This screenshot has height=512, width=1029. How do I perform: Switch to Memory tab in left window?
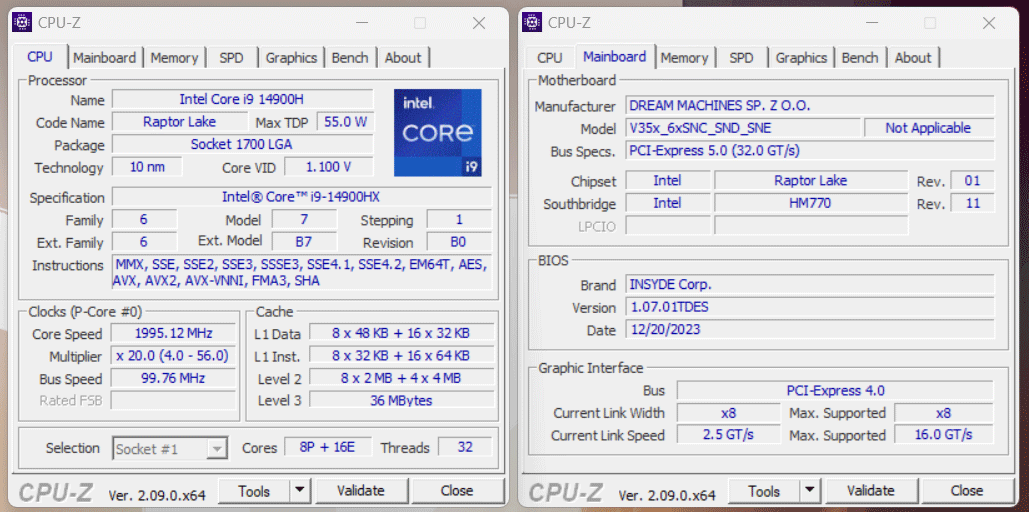click(174, 58)
